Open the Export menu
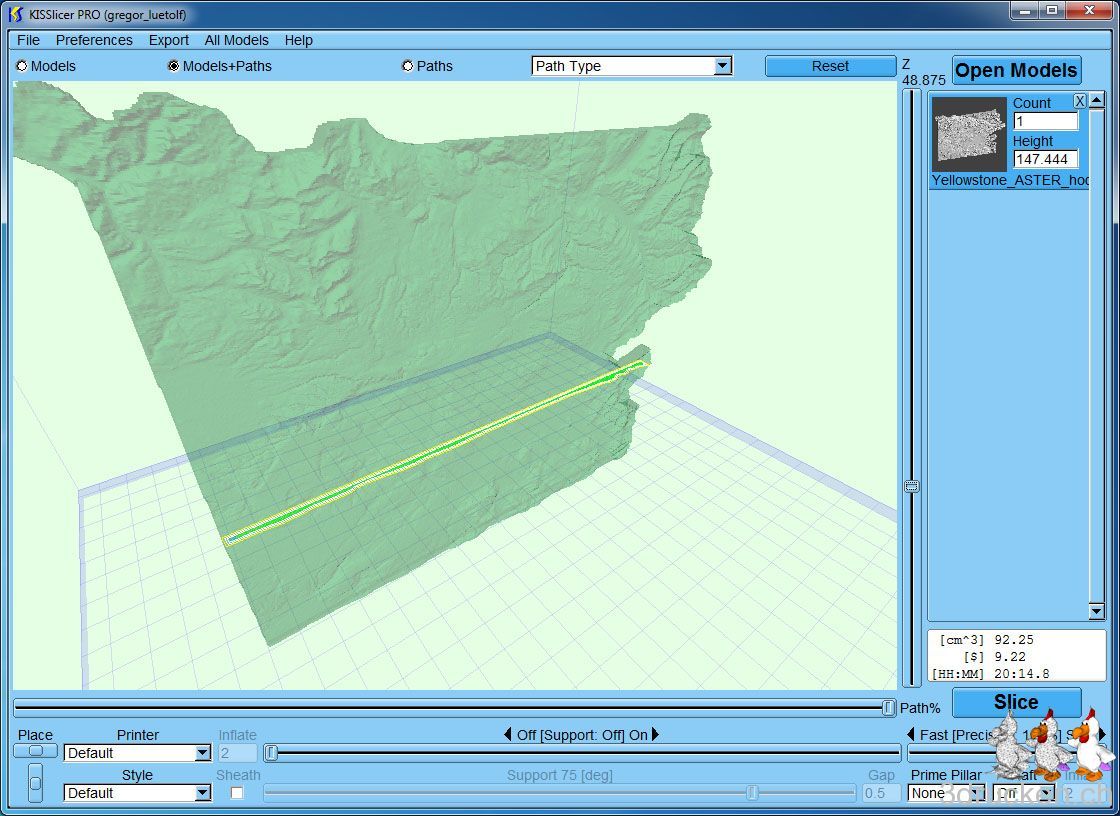This screenshot has height=816, width=1120. click(169, 40)
